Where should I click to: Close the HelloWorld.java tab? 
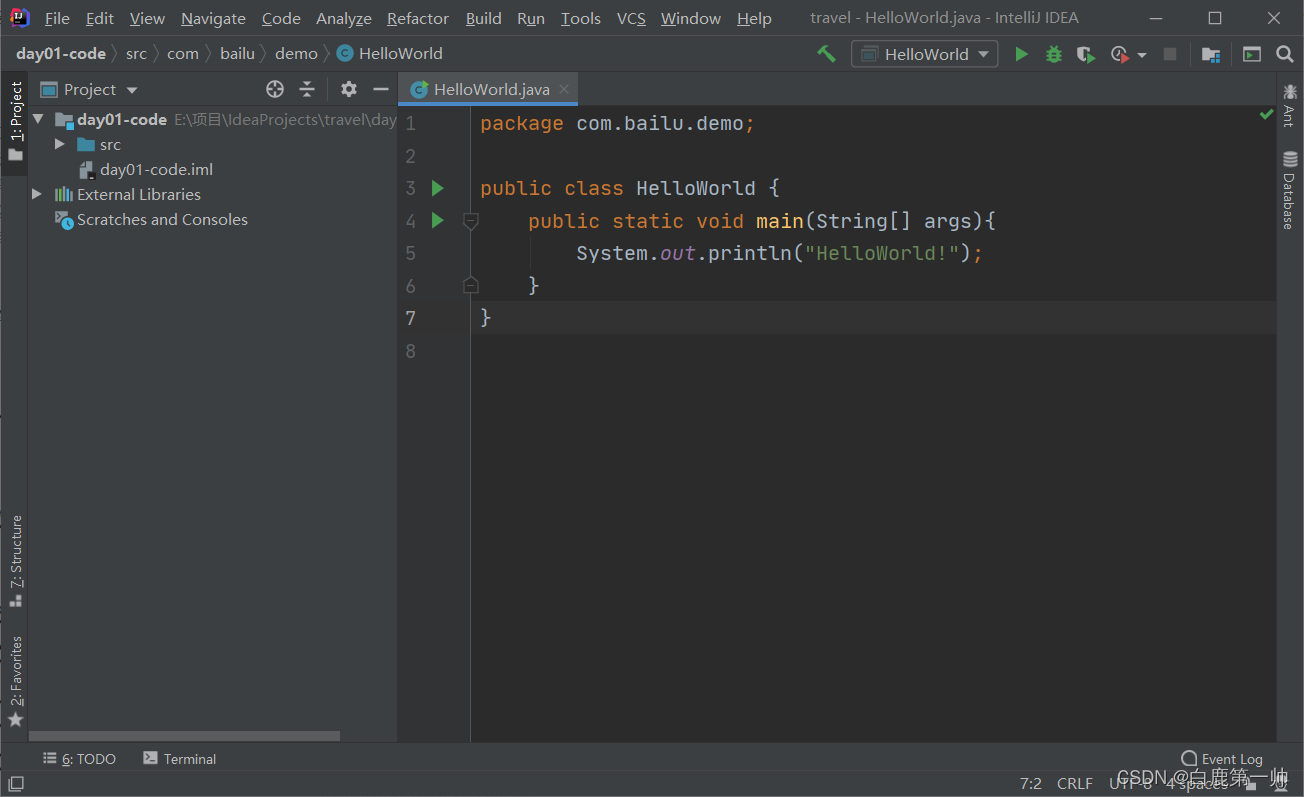click(564, 89)
